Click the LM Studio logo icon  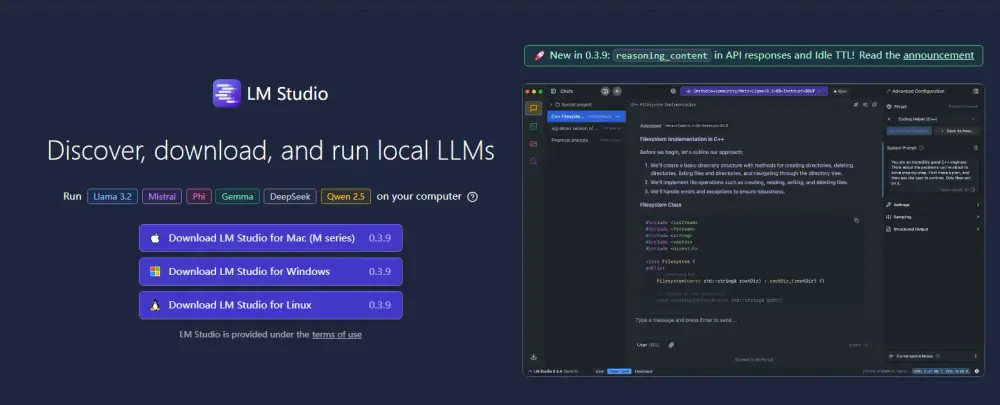pos(226,93)
